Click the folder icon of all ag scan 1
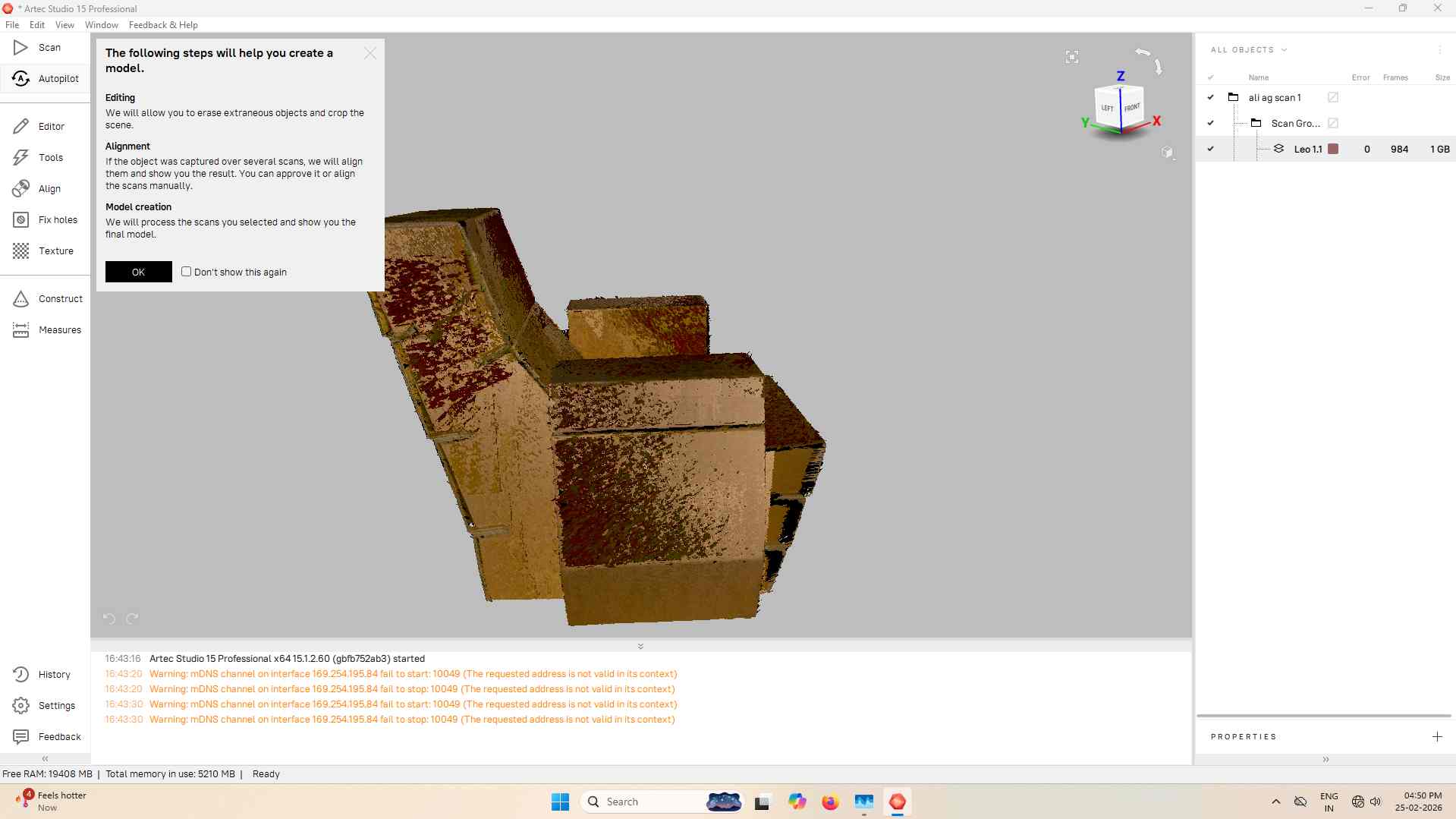1456x819 pixels. tap(1234, 97)
